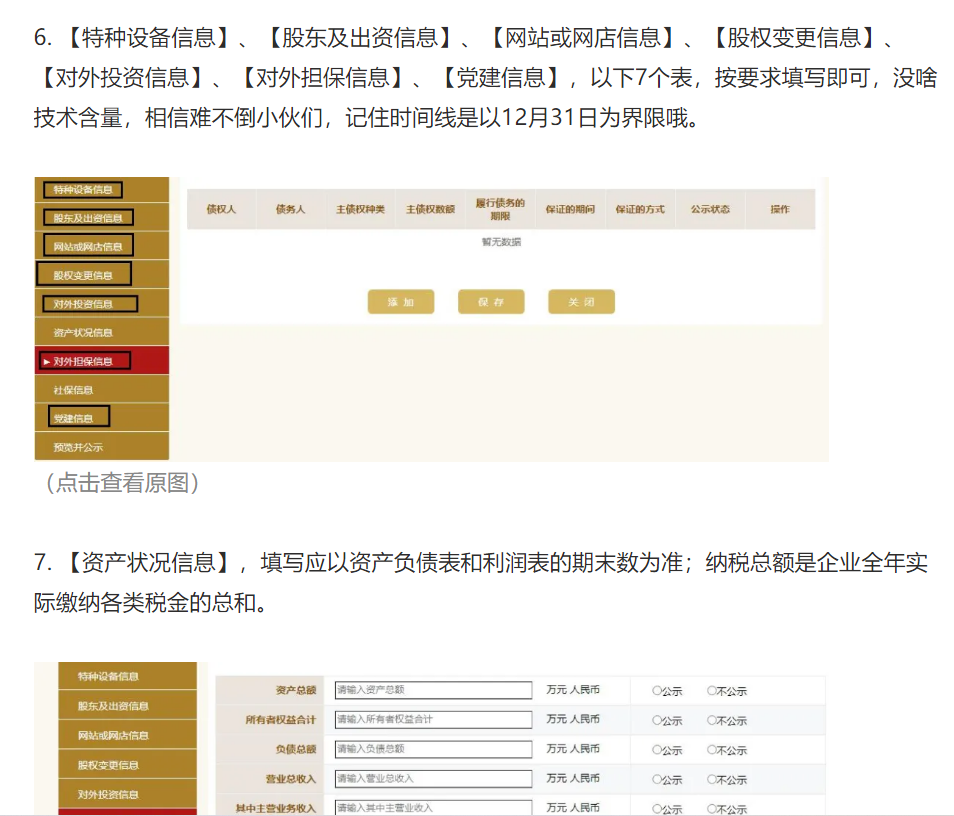954x816 pixels.
Task: Open 网站或网店信息 in the second sidebar
Action: tap(127, 735)
